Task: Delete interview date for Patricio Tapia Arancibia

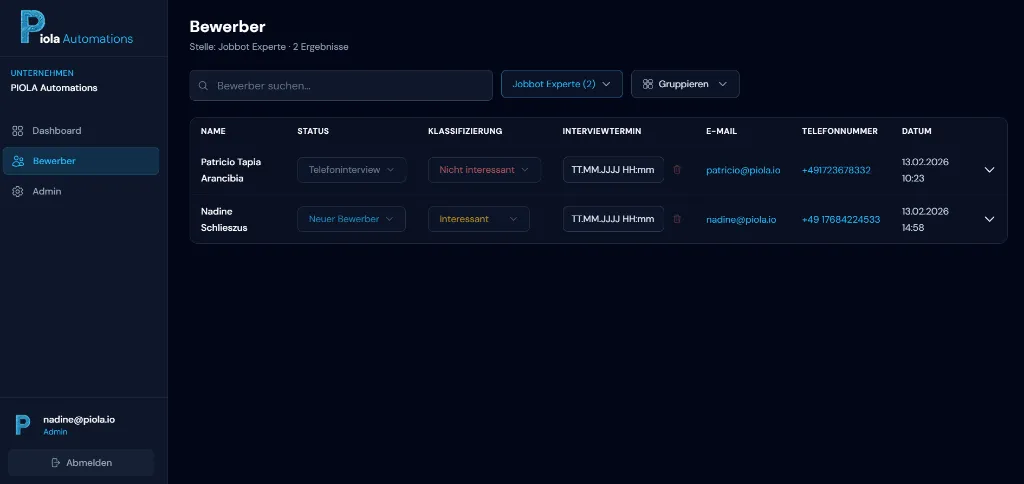Action: pos(677,170)
